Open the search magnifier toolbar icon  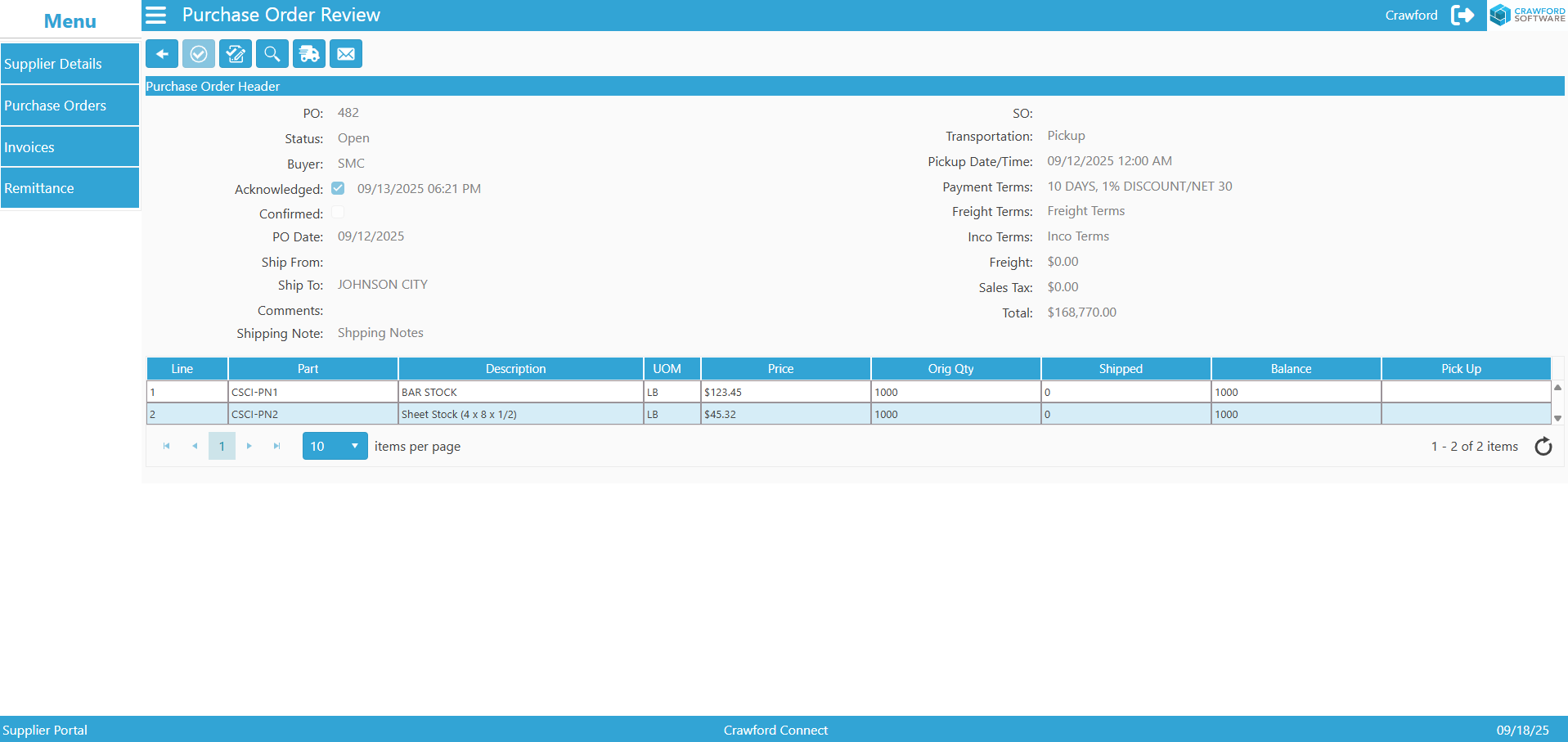(272, 53)
